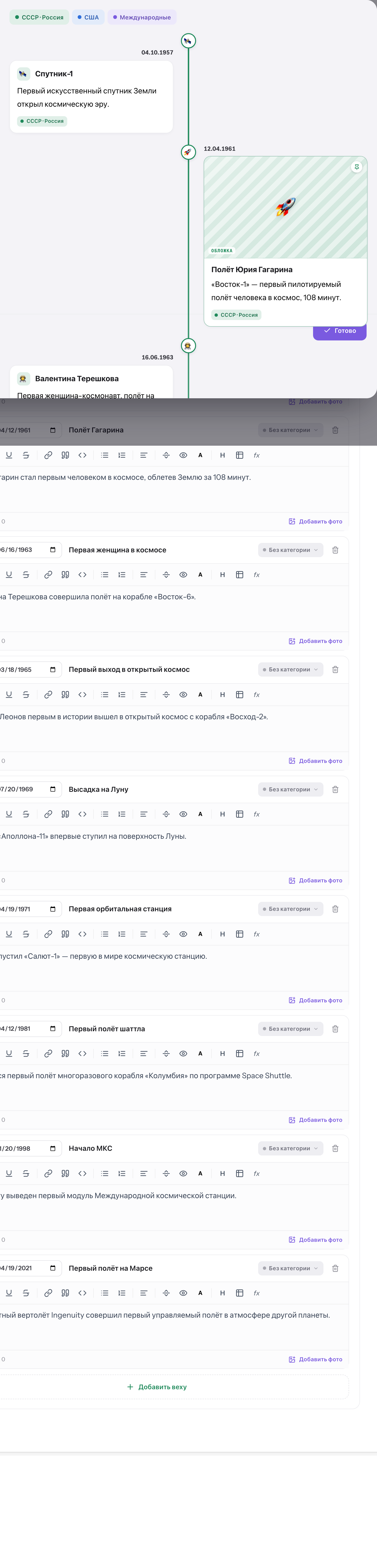The height and width of the screenshot is (1568, 377).
Task: Add a photo below the Полёт Гагарина text
Action: click(316, 522)
